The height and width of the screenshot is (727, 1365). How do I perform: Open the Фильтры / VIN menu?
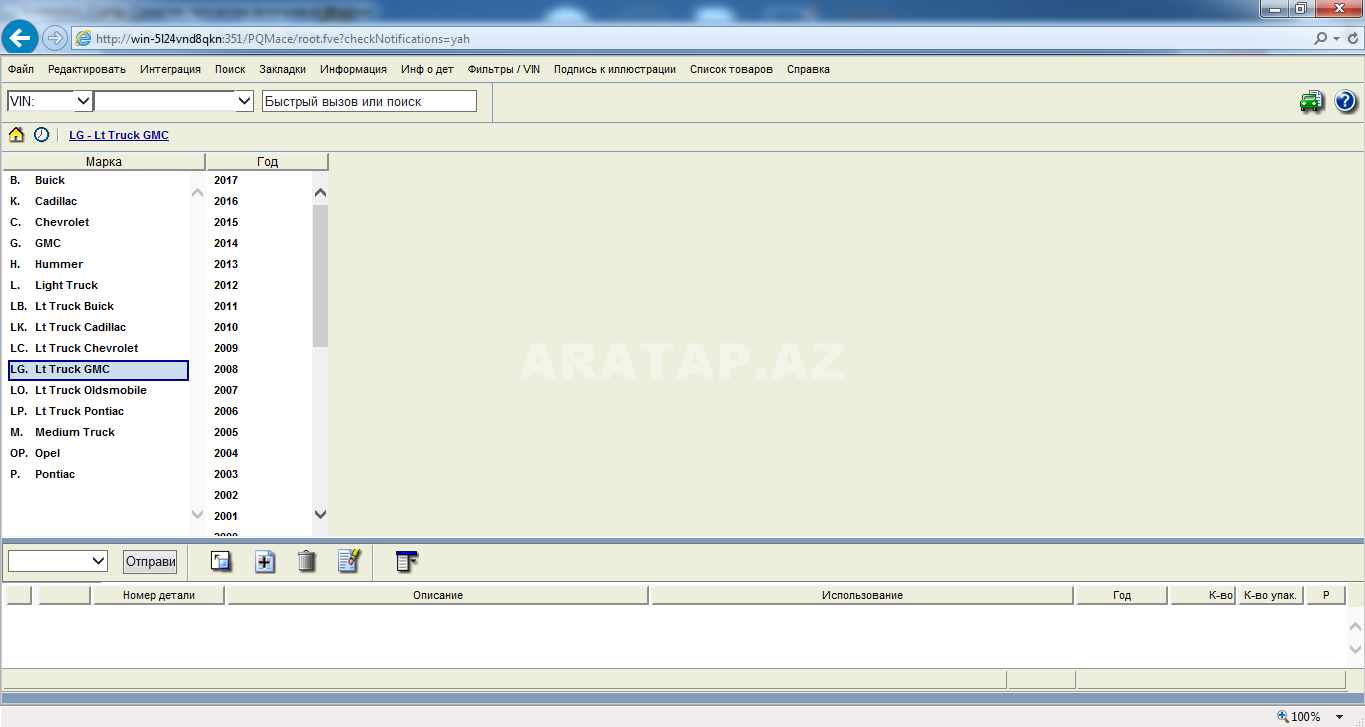[503, 69]
